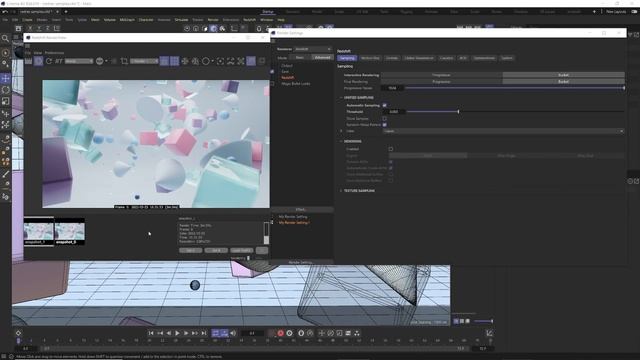Select the crop region tool in RenderView

coord(124,61)
